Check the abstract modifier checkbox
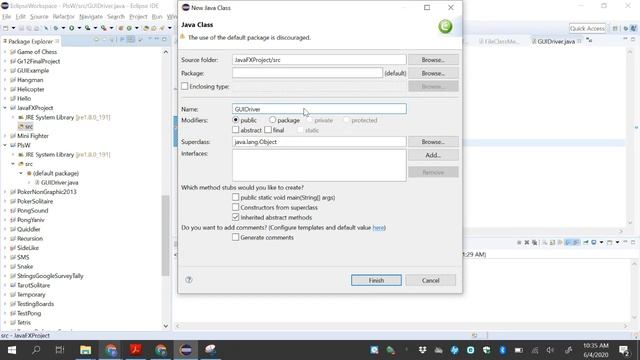The width and height of the screenshot is (640, 360). (236, 130)
